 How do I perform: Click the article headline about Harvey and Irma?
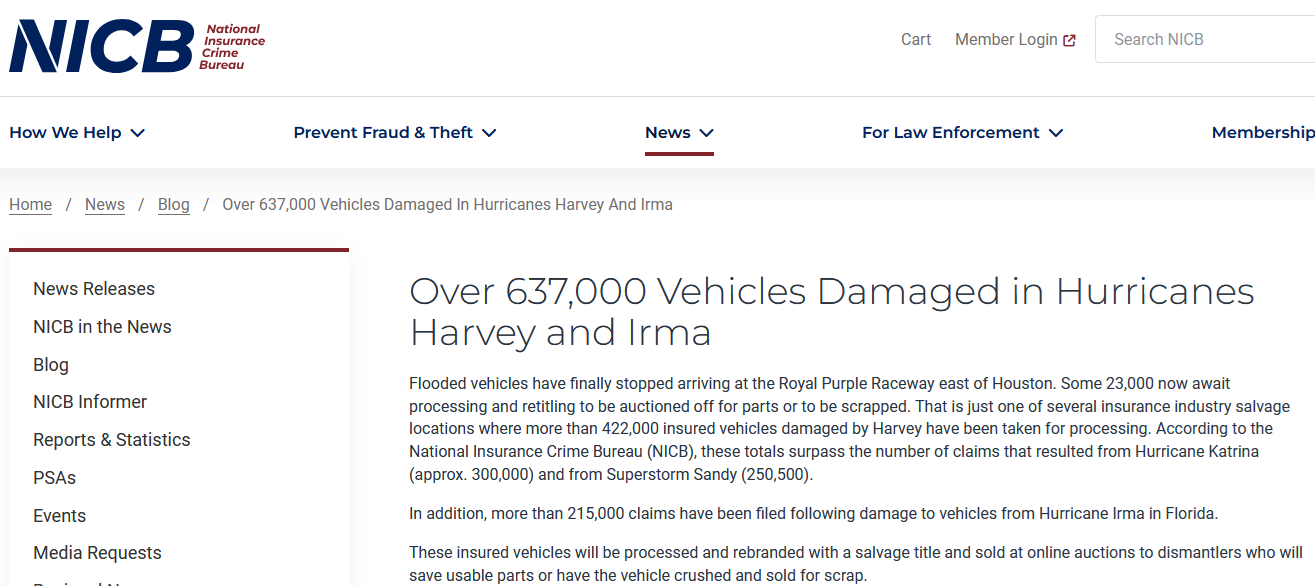tap(832, 311)
